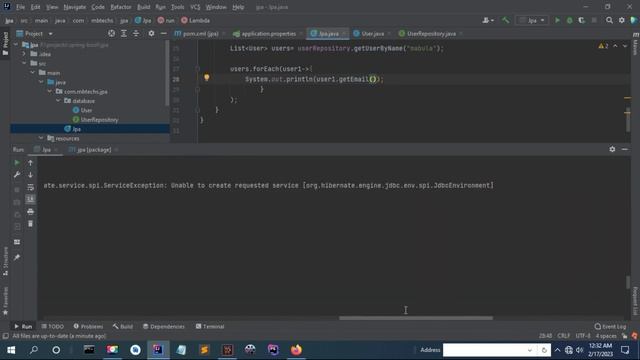This screenshot has width=640, height=360.
Task: Collapse the com.mbtechs.jpa package
Action: tap(49, 91)
